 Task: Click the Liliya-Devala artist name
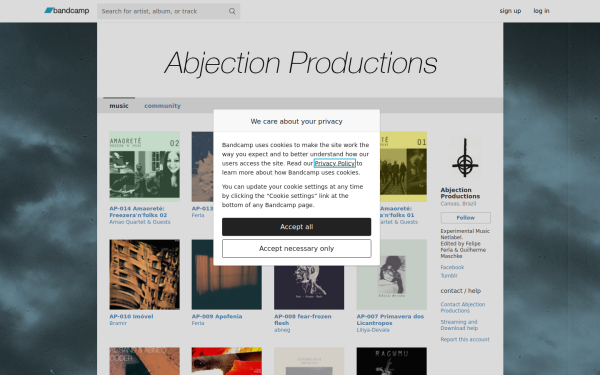coord(373,330)
